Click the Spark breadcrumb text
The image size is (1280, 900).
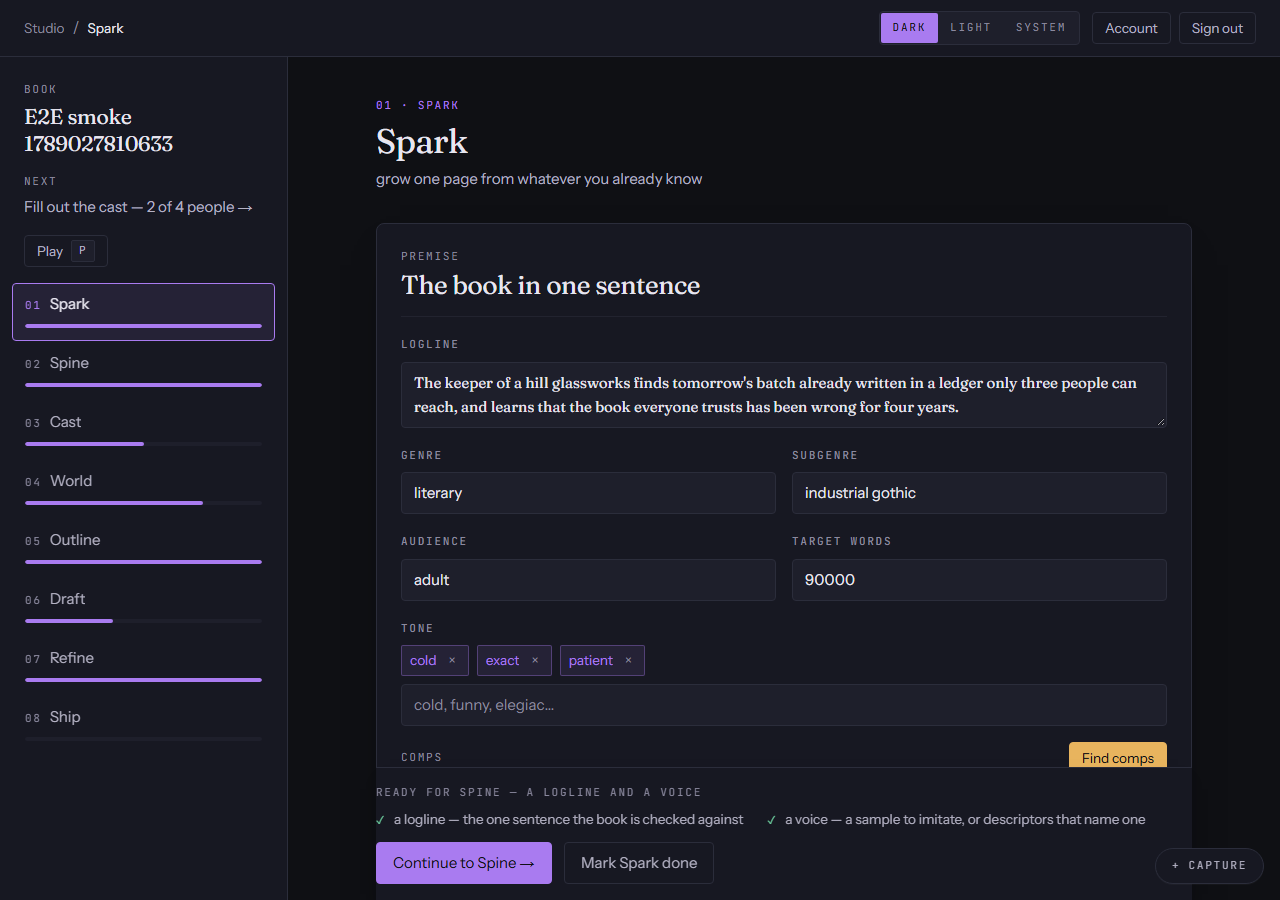[x=105, y=28]
